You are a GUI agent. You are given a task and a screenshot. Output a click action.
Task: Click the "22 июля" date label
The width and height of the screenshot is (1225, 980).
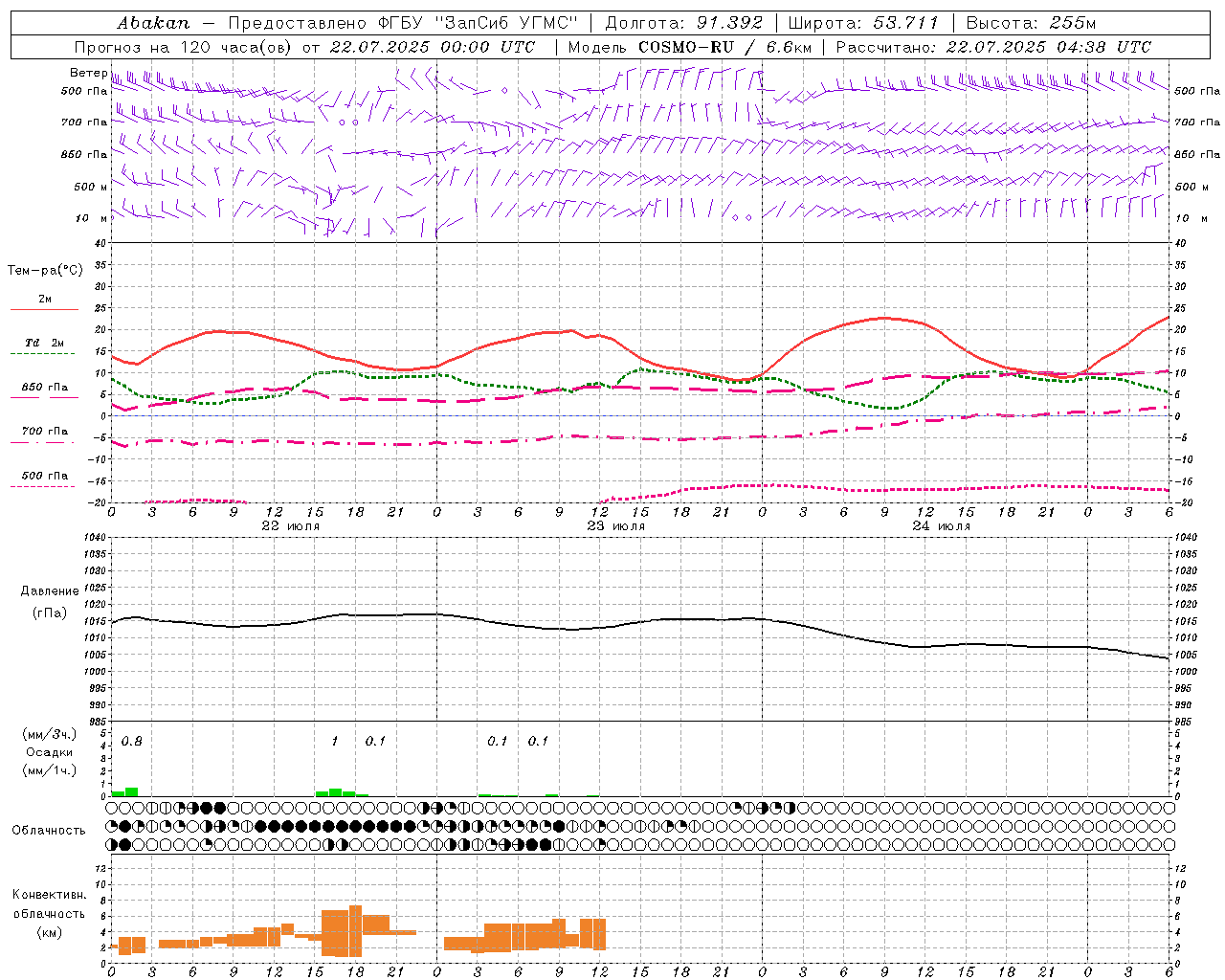click(291, 525)
